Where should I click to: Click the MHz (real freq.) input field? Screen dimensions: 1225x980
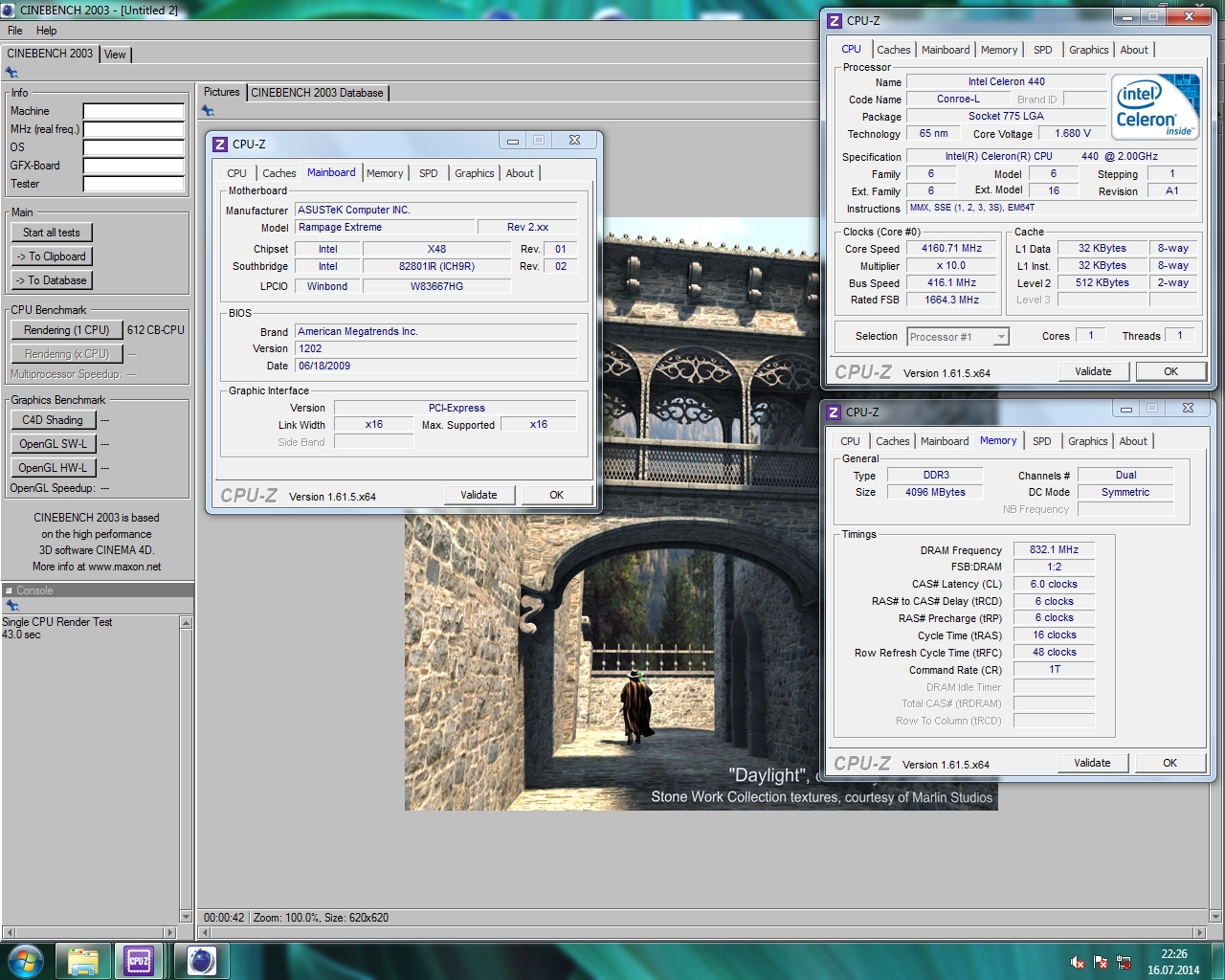coord(133,130)
